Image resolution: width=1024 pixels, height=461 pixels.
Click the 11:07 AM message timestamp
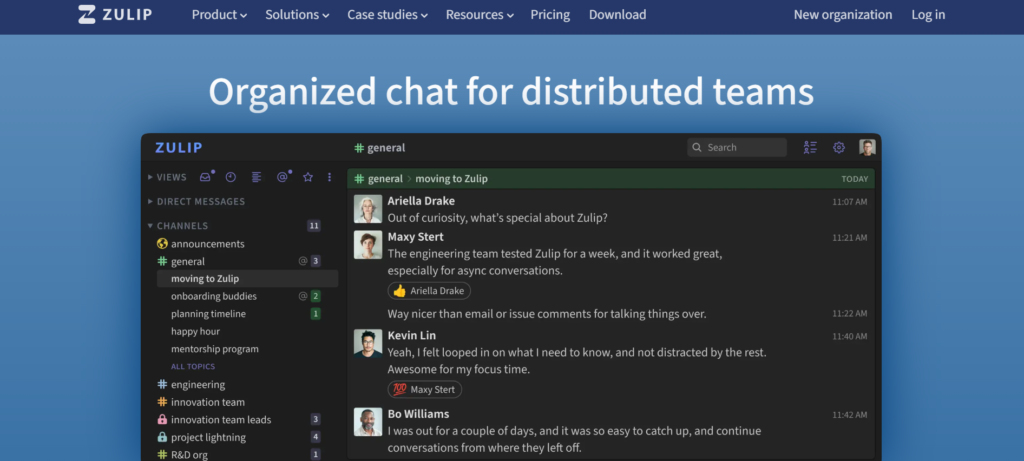pyautogui.click(x=850, y=202)
